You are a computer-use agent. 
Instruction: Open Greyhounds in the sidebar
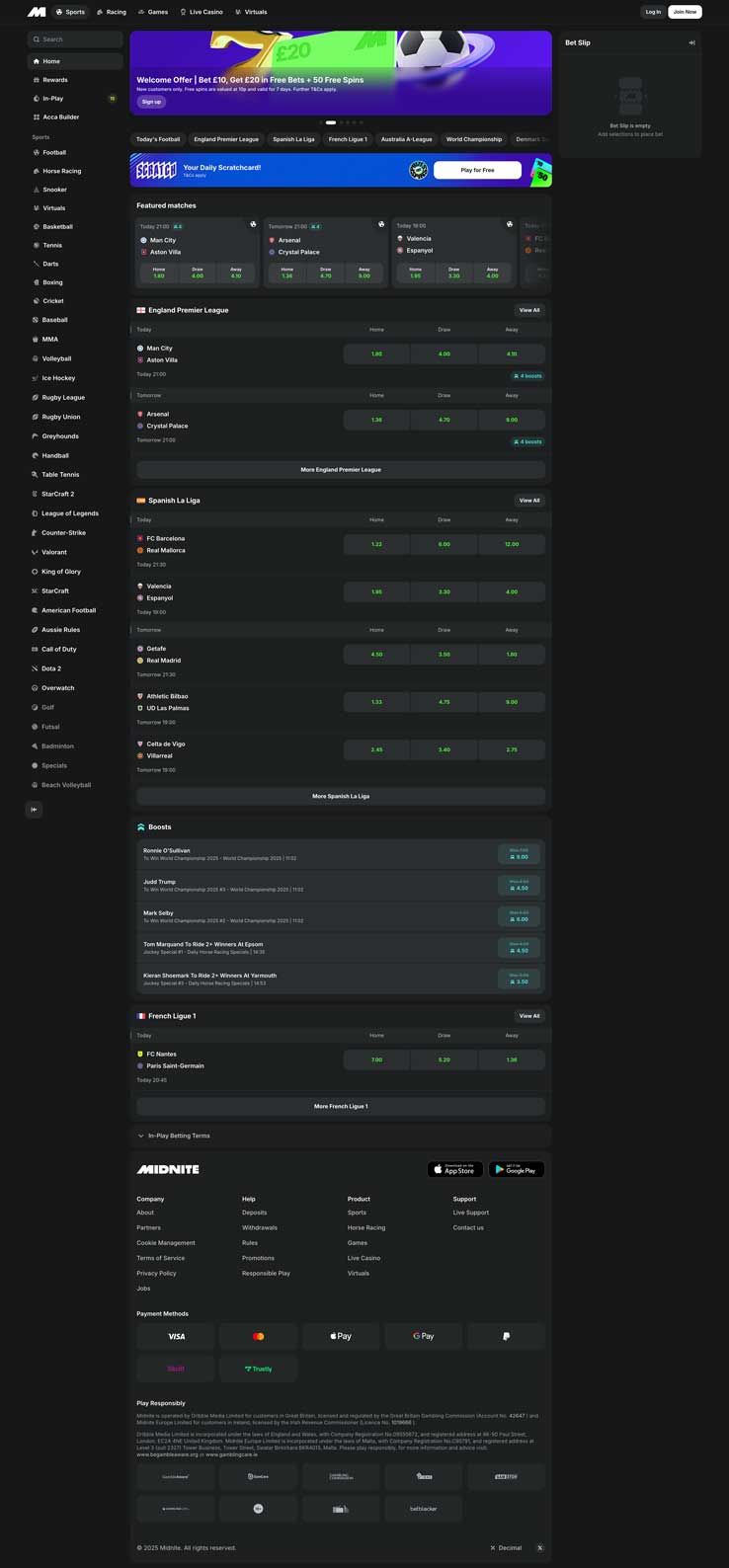pos(75,436)
